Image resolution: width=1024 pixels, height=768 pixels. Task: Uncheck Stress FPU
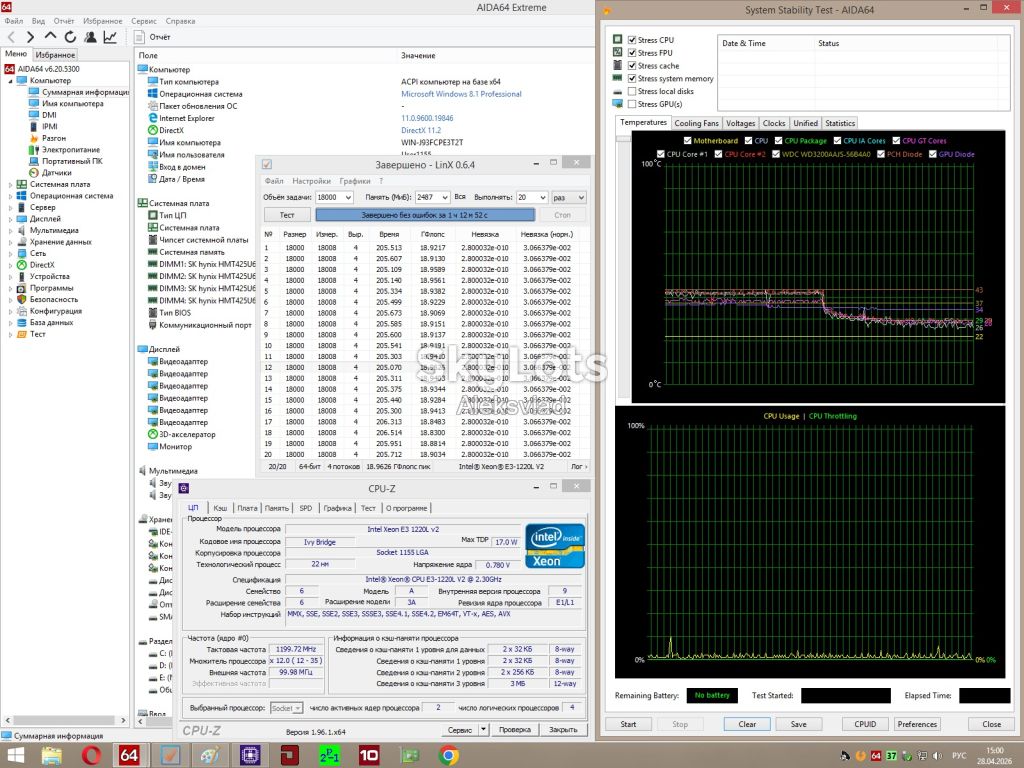pyautogui.click(x=632, y=53)
